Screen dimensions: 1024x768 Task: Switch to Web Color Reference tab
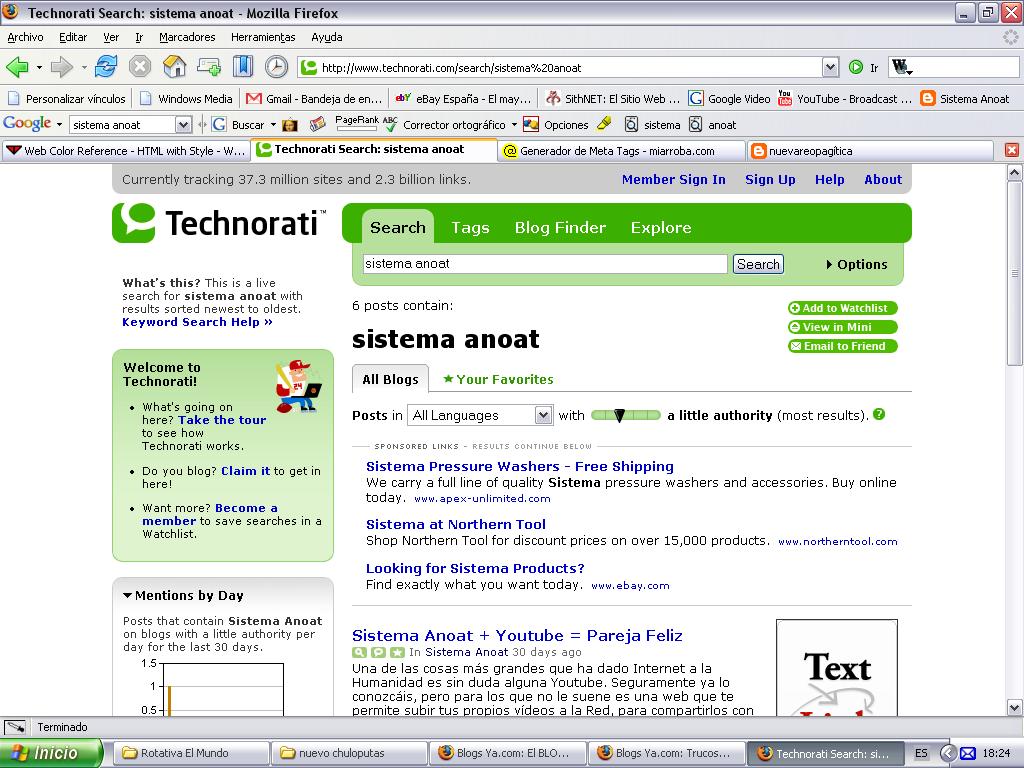pyautogui.click(x=126, y=151)
